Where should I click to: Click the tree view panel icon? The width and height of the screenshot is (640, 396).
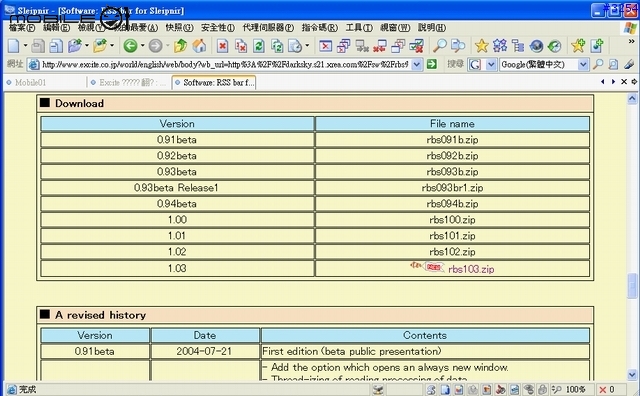(x=518, y=46)
